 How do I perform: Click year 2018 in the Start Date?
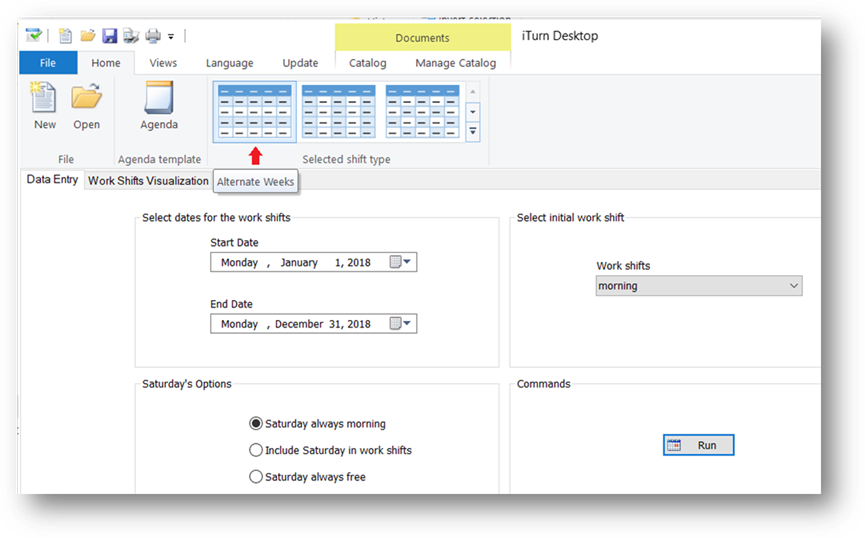(359, 263)
